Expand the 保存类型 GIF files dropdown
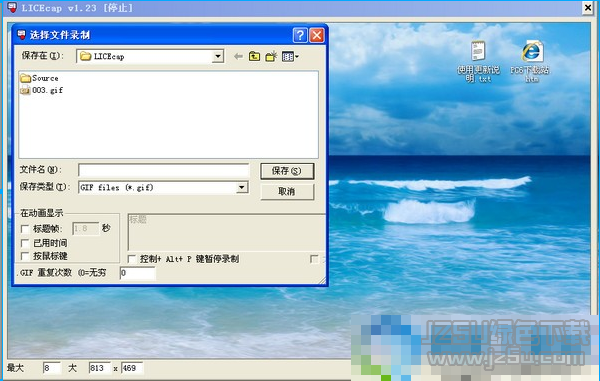The width and height of the screenshot is (600, 381). coord(242,187)
